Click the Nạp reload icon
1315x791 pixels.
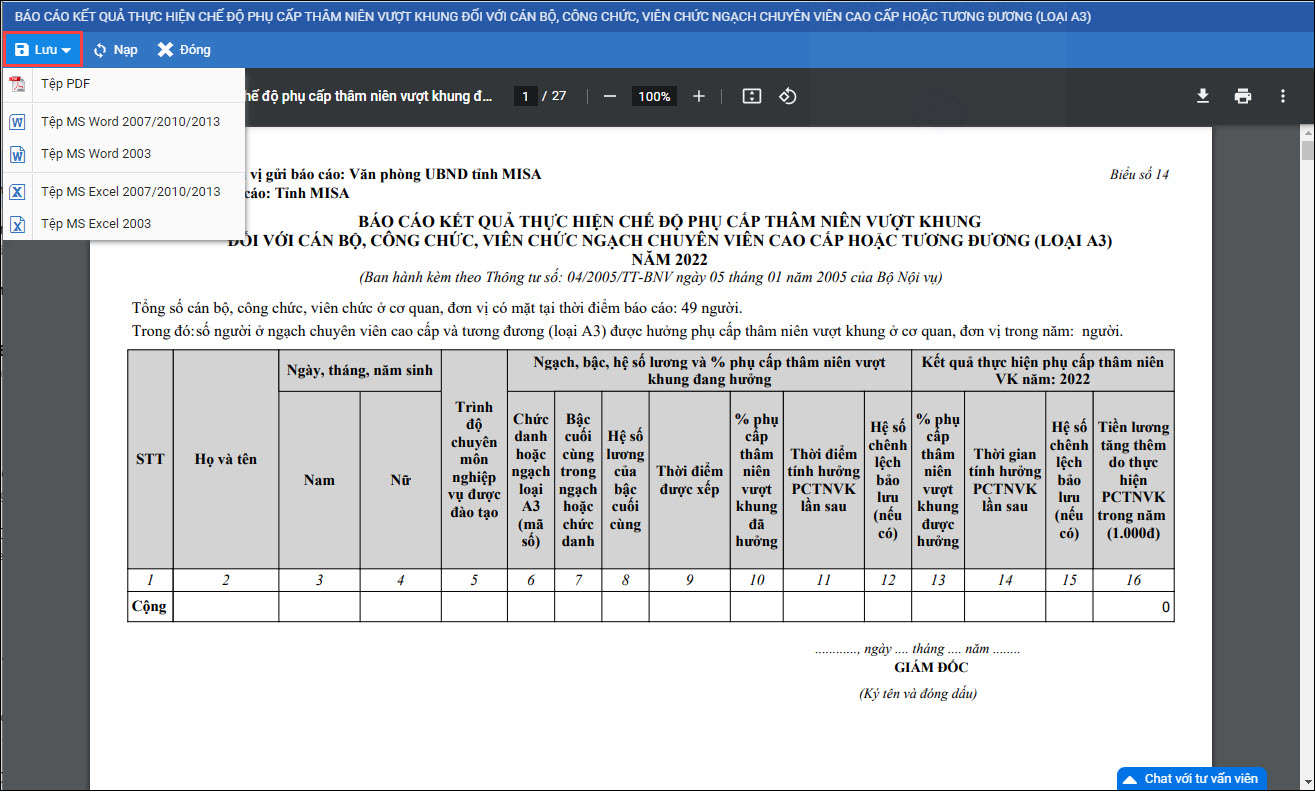coord(100,50)
